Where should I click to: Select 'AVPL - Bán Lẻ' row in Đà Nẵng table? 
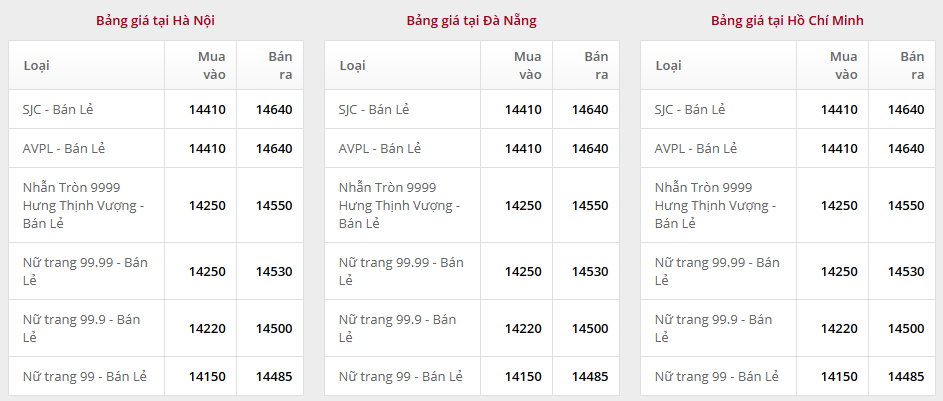click(x=379, y=148)
